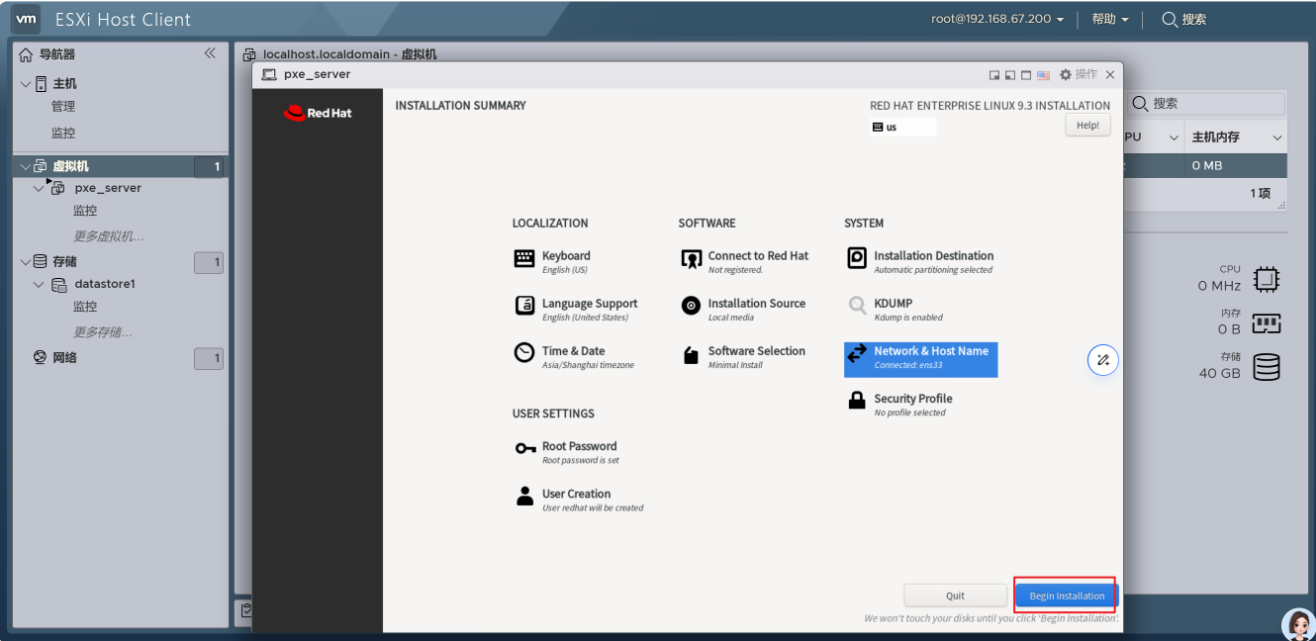This screenshot has width=1316, height=641.
Task: Switch console to full window icon
Action: coord(1026,75)
